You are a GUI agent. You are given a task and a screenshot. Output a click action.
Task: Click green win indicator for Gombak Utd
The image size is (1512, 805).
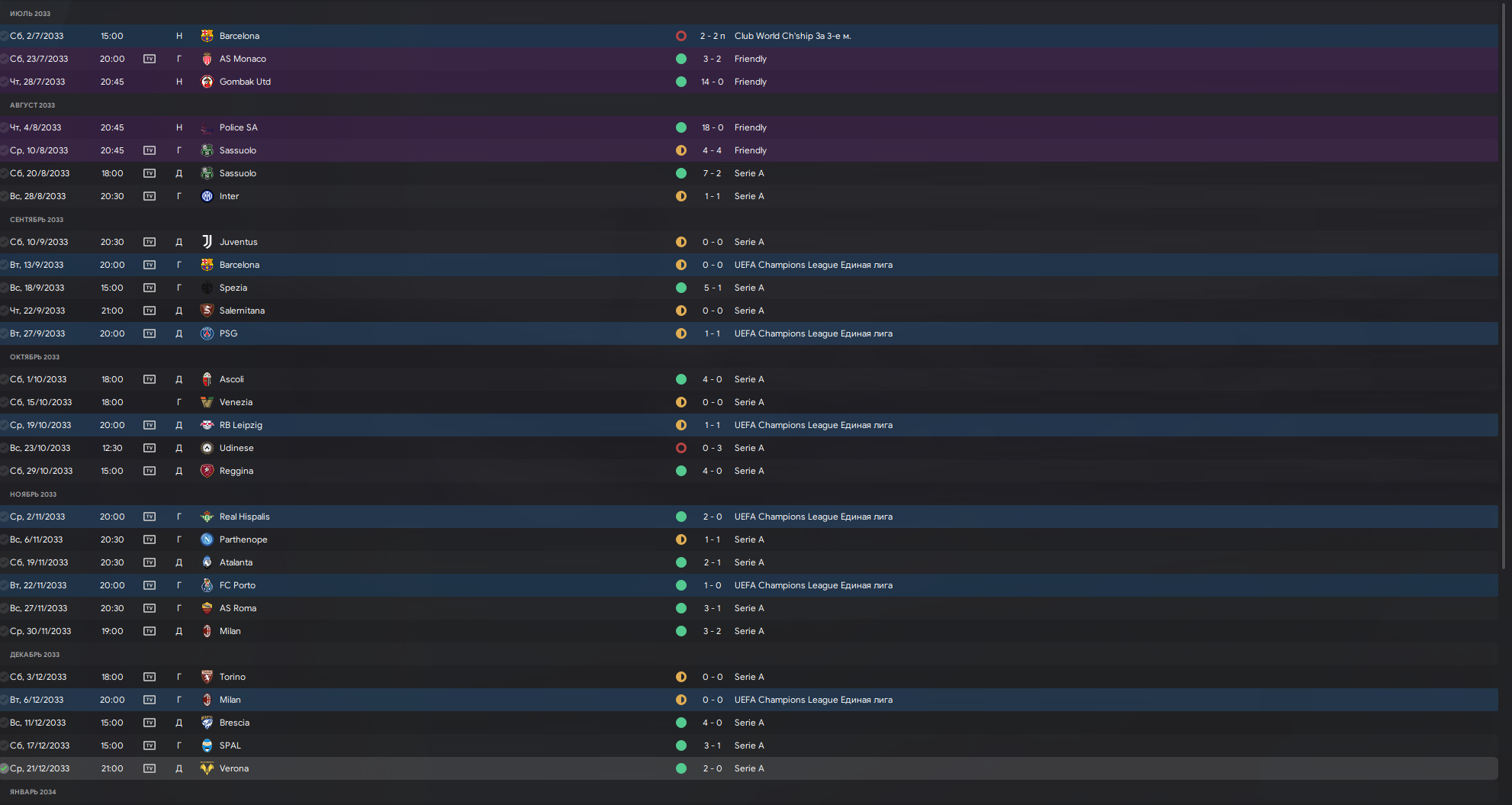click(x=681, y=82)
